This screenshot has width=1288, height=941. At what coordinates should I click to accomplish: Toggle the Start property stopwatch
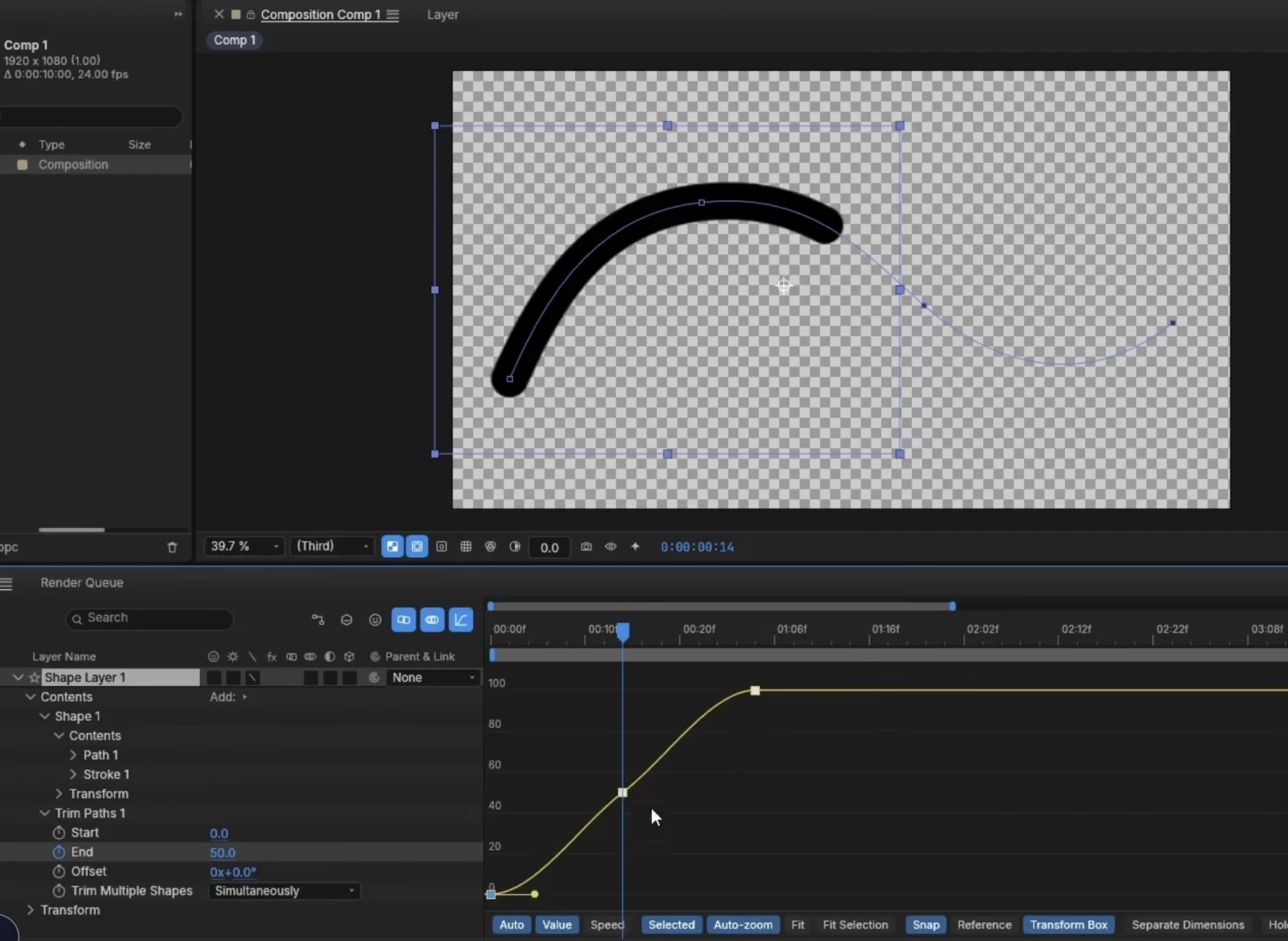pyautogui.click(x=58, y=833)
